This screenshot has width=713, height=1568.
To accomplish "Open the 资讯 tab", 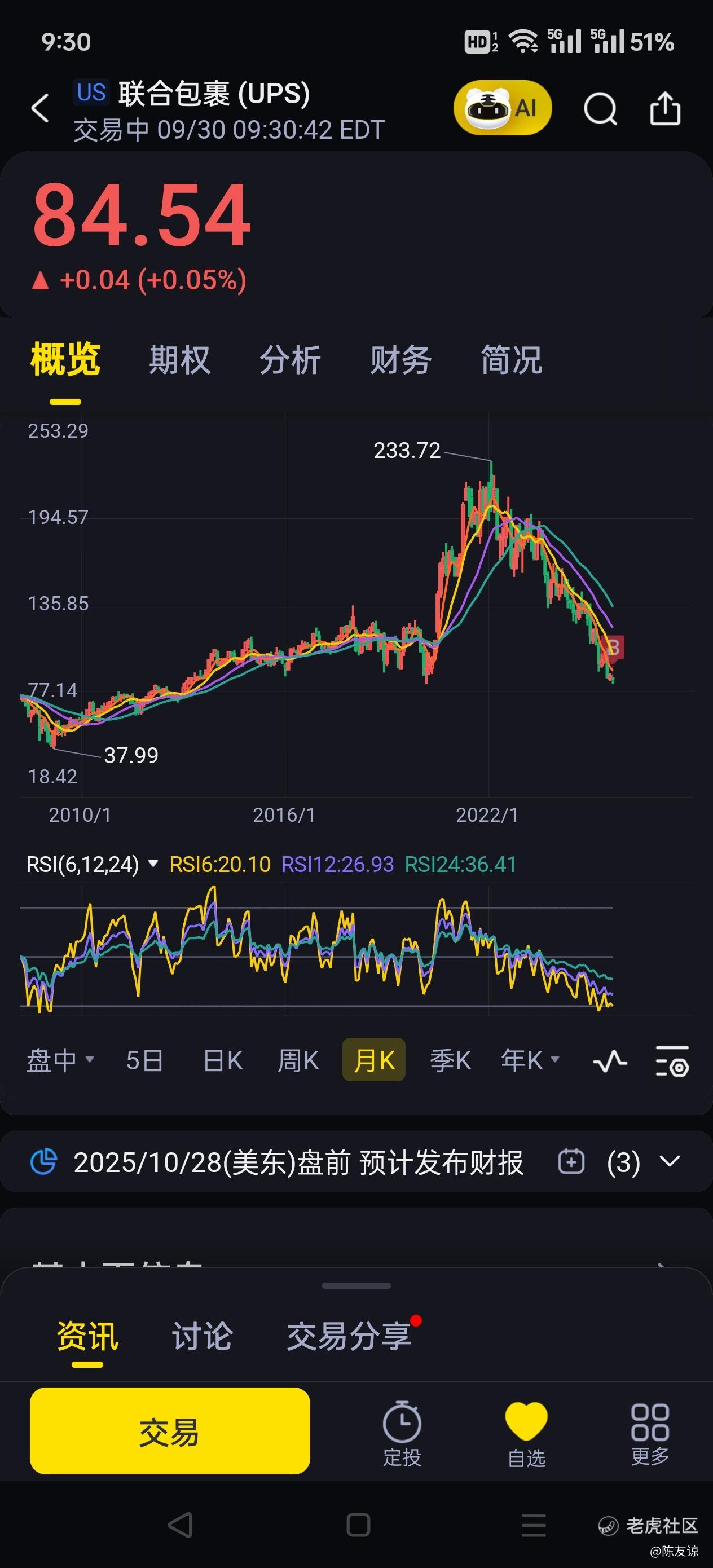I will [x=87, y=1336].
